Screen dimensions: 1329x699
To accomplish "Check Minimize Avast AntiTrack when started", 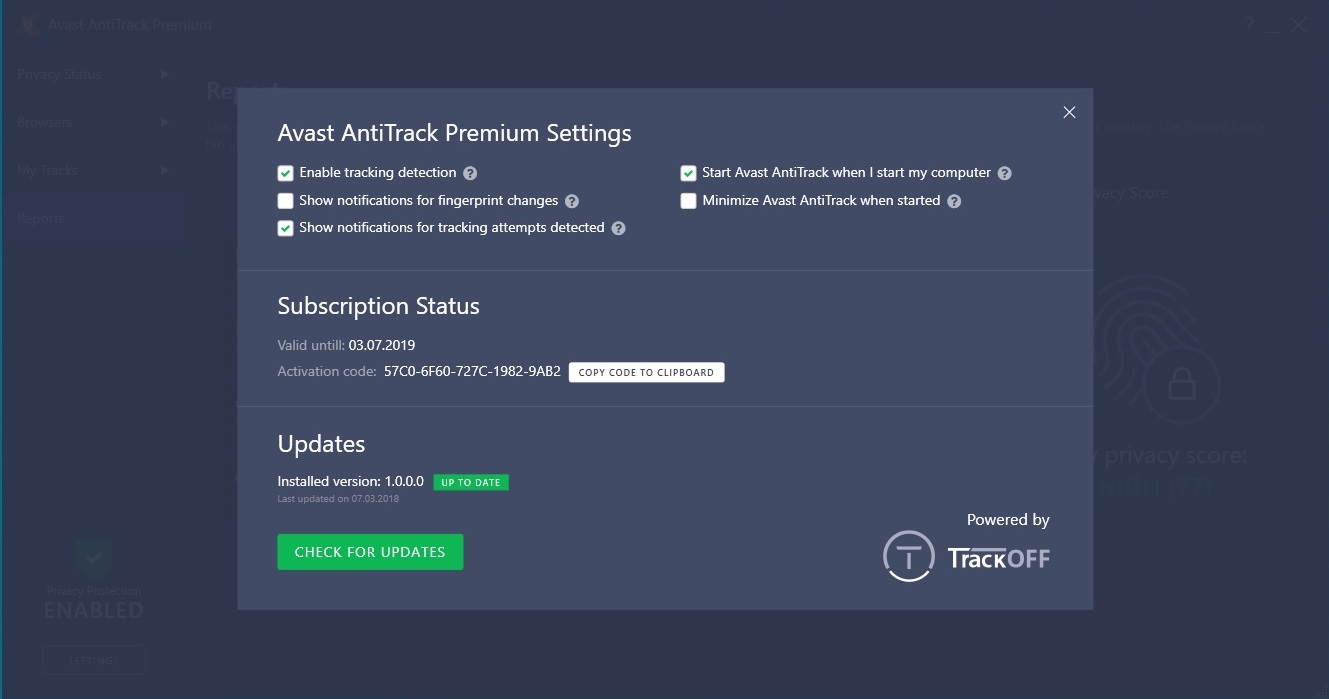I will [x=688, y=201].
